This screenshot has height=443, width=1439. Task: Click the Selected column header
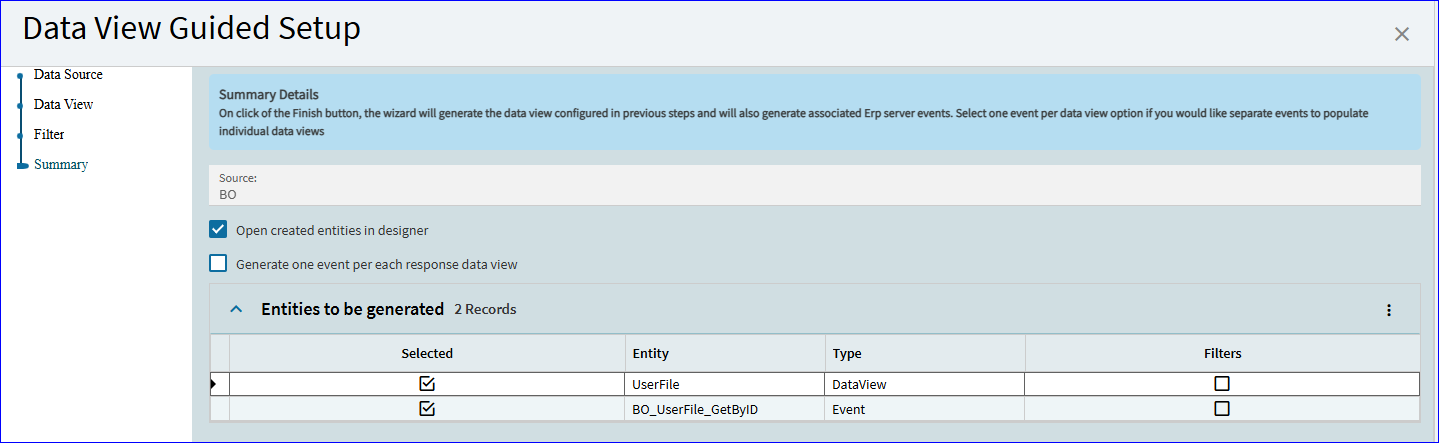[x=427, y=354]
